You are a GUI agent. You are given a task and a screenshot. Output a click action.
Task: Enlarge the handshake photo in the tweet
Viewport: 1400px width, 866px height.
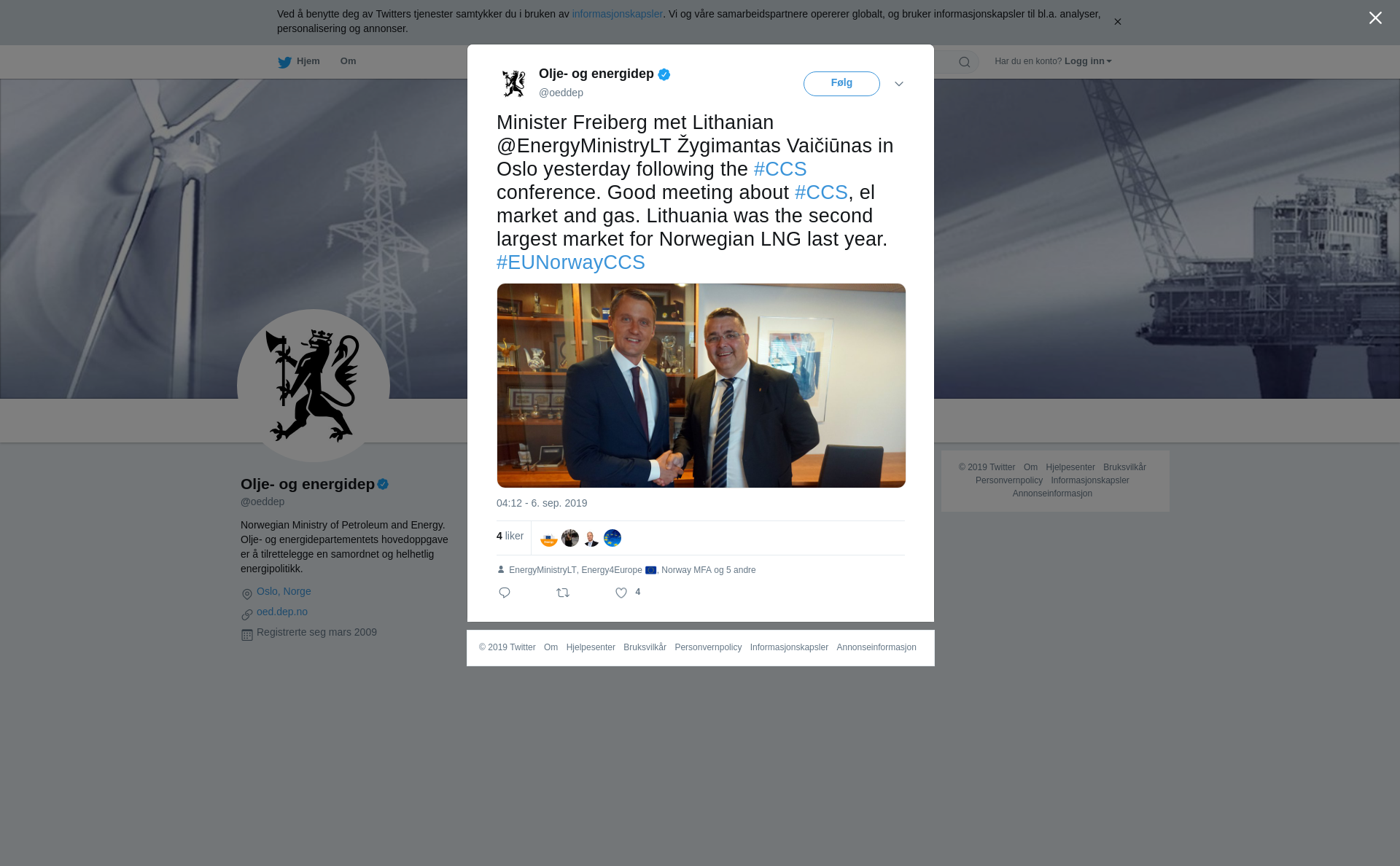pos(701,386)
